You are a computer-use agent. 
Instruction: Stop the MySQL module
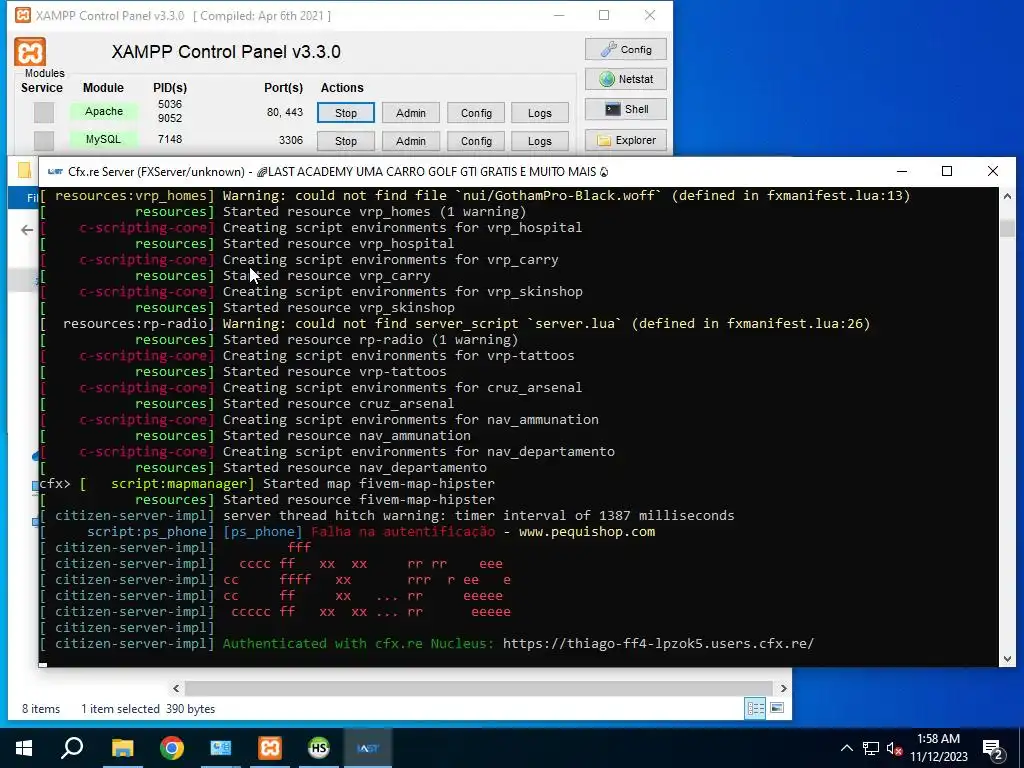[345, 141]
